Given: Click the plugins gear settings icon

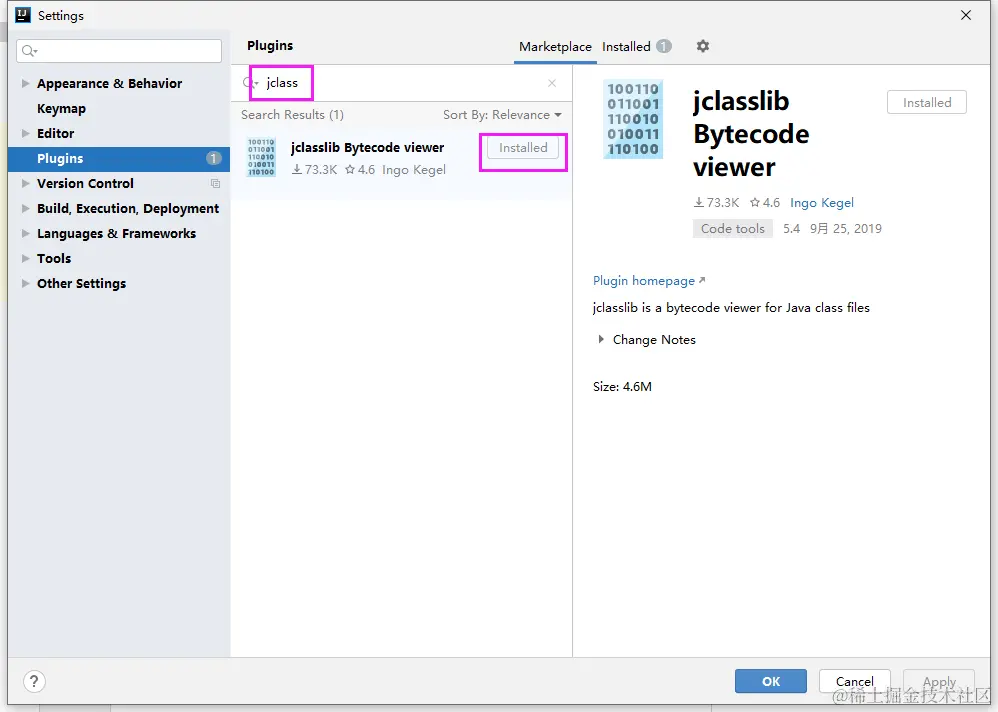Looking at the screenshot, I should coord(702,46).
